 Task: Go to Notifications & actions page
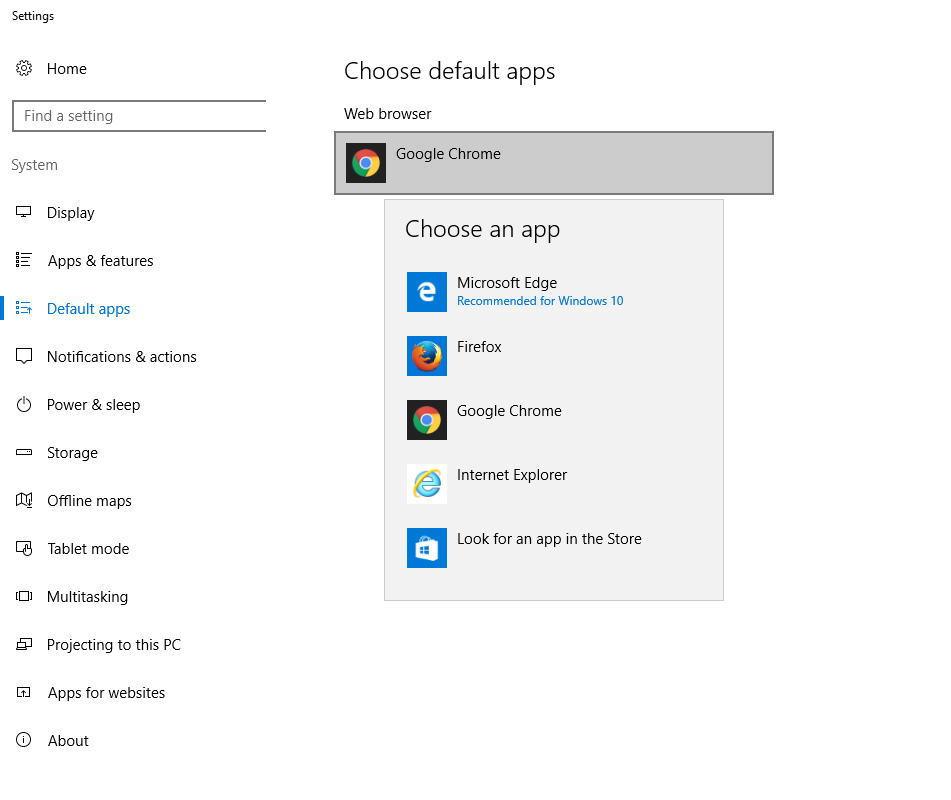pos(121,357)
